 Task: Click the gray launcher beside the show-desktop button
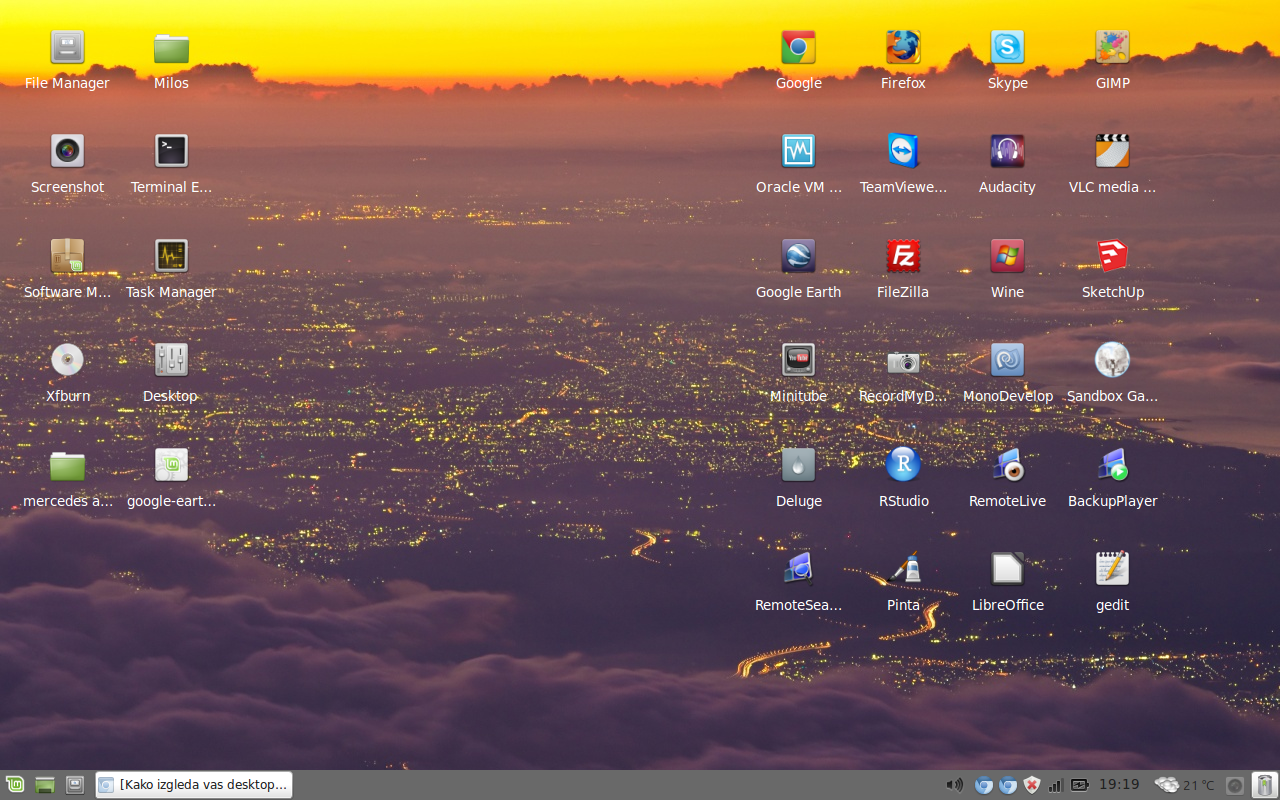pyautogui.click(x=75, y=785)
